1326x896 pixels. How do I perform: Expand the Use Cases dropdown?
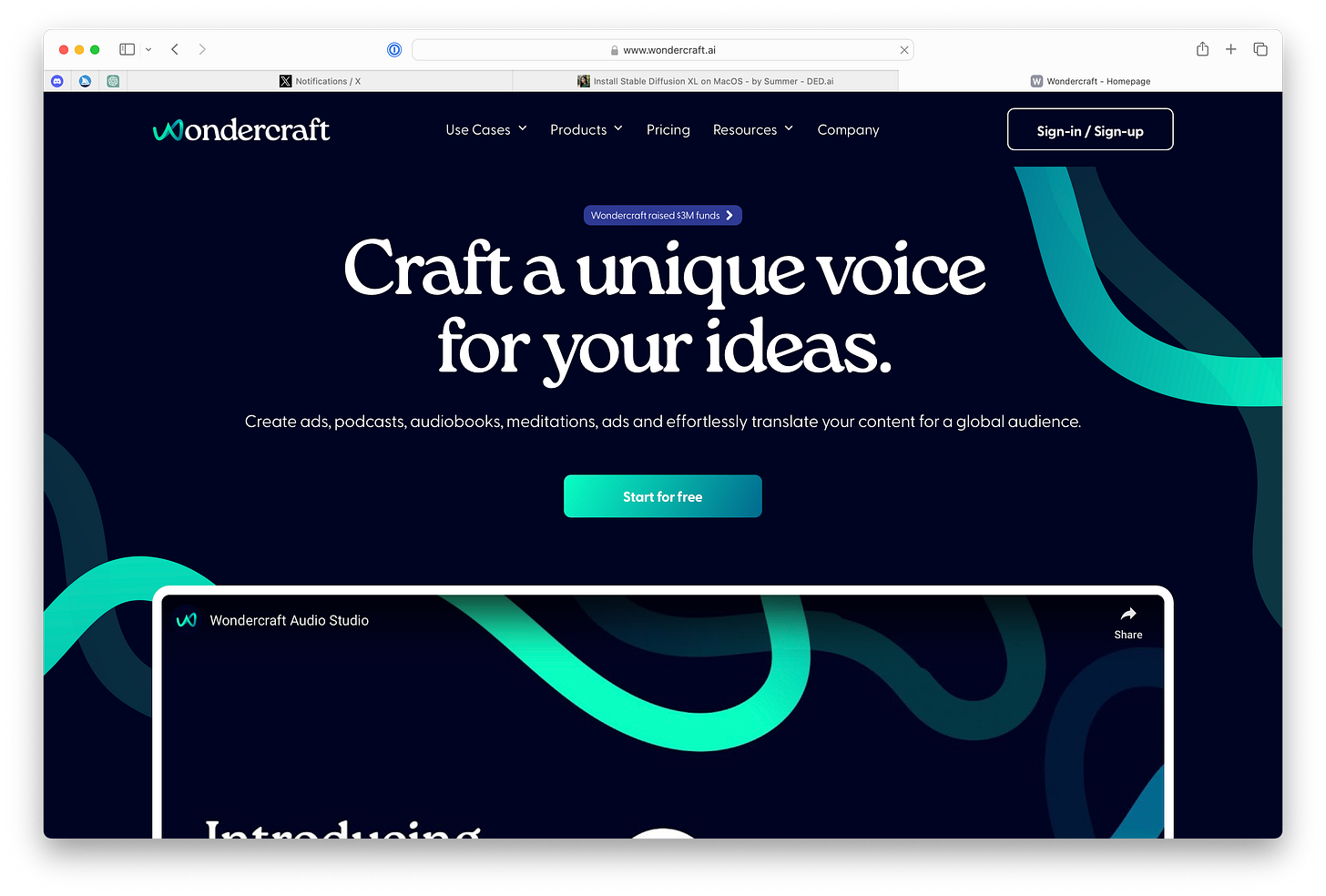(486, 129)
